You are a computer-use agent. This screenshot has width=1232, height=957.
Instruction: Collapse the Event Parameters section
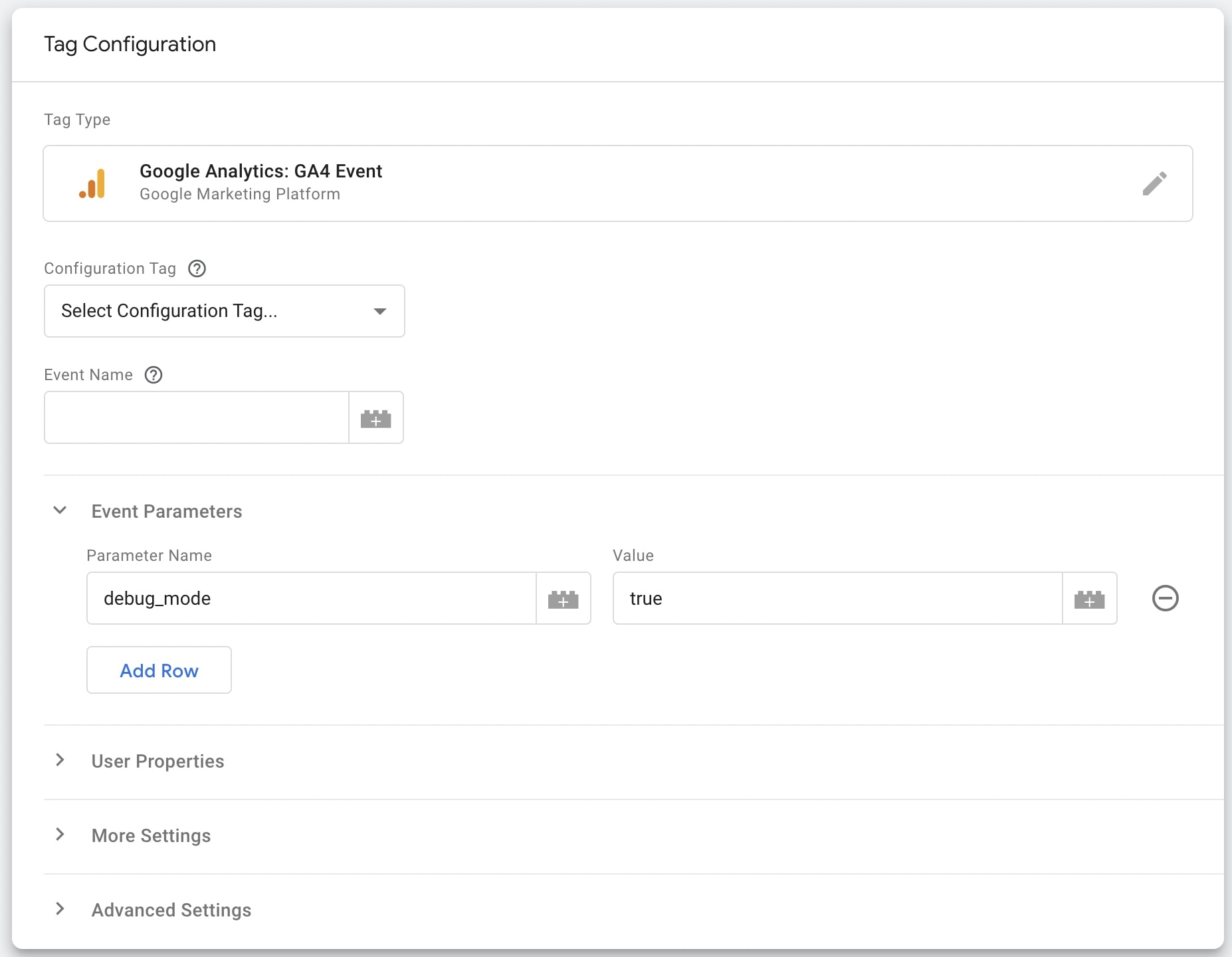click(60, 510)
